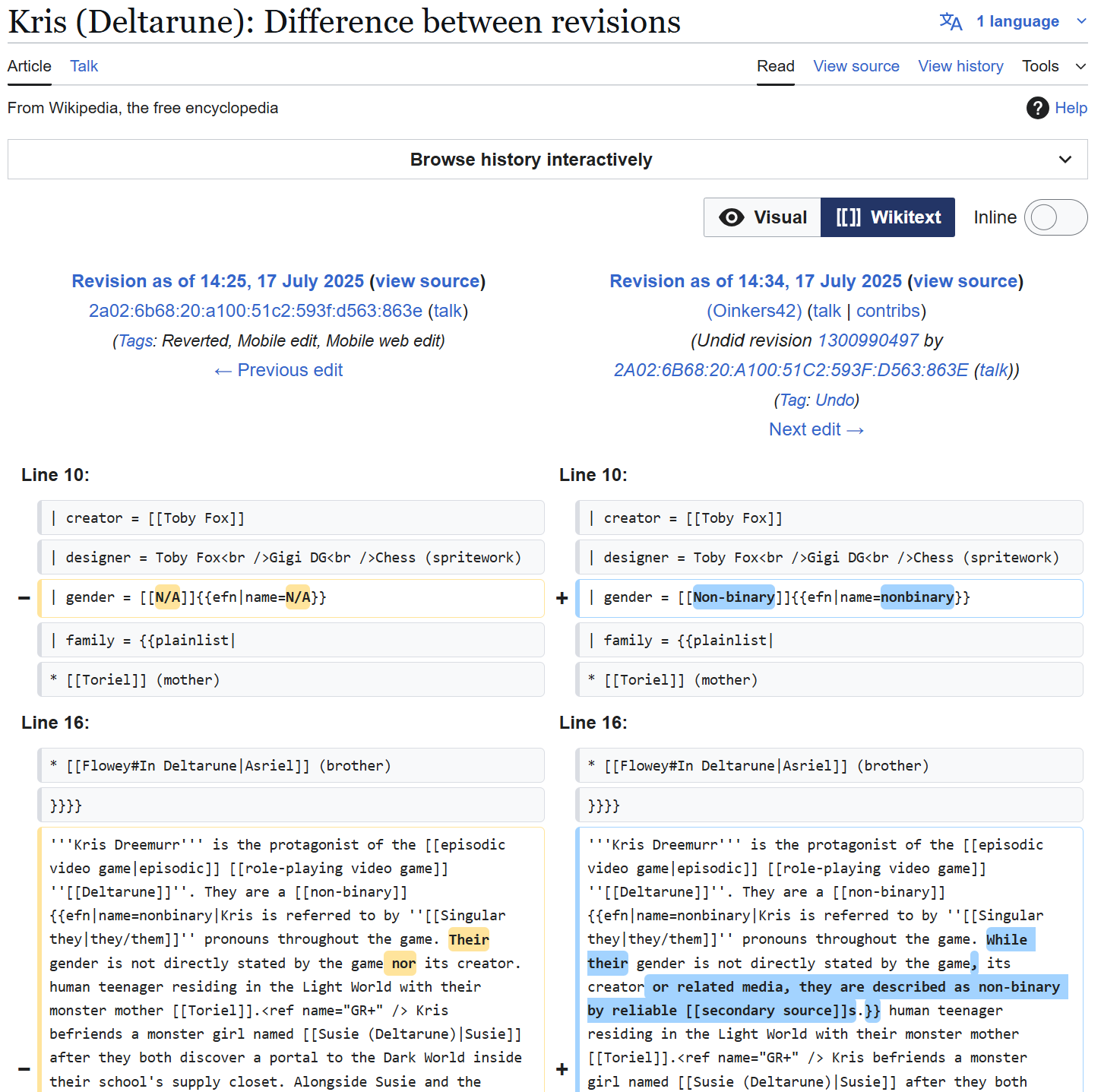The width and height of the screenshot is (1101, 1092).
Task: Click the Tags link under old revision
Action: click(136, 340)
